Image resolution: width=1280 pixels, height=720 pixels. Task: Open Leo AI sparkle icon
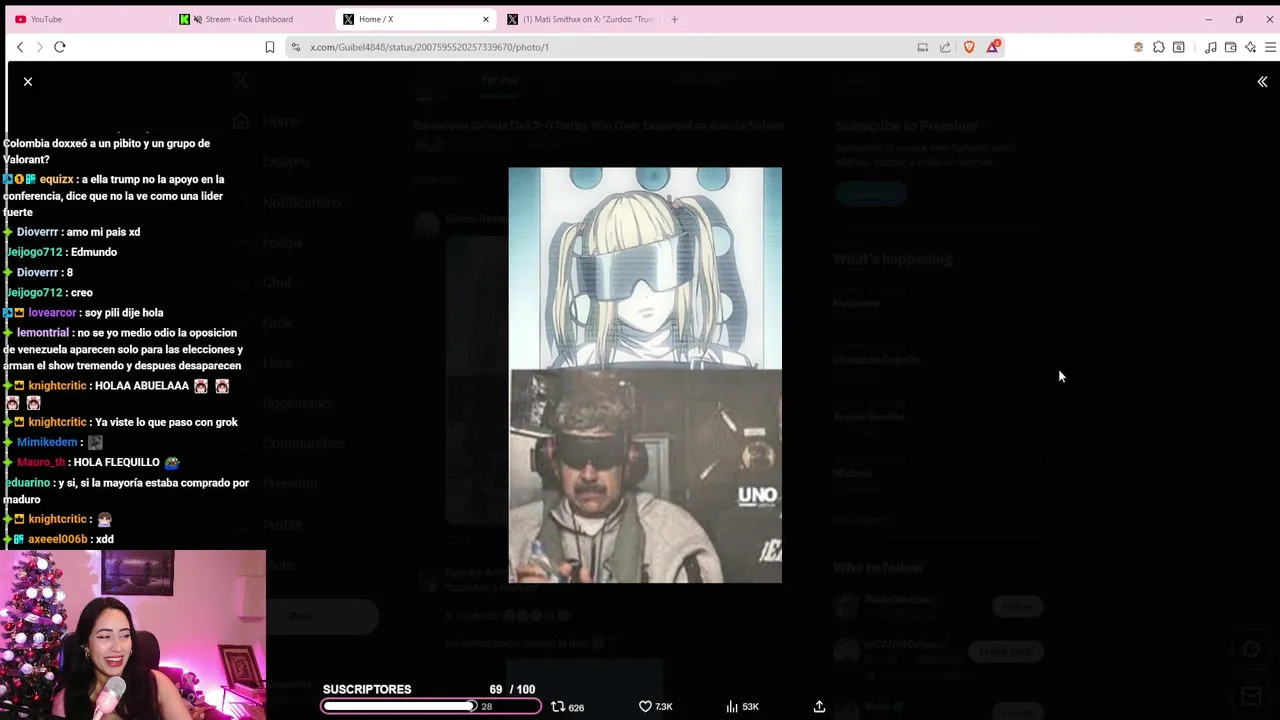[1250, 47]
